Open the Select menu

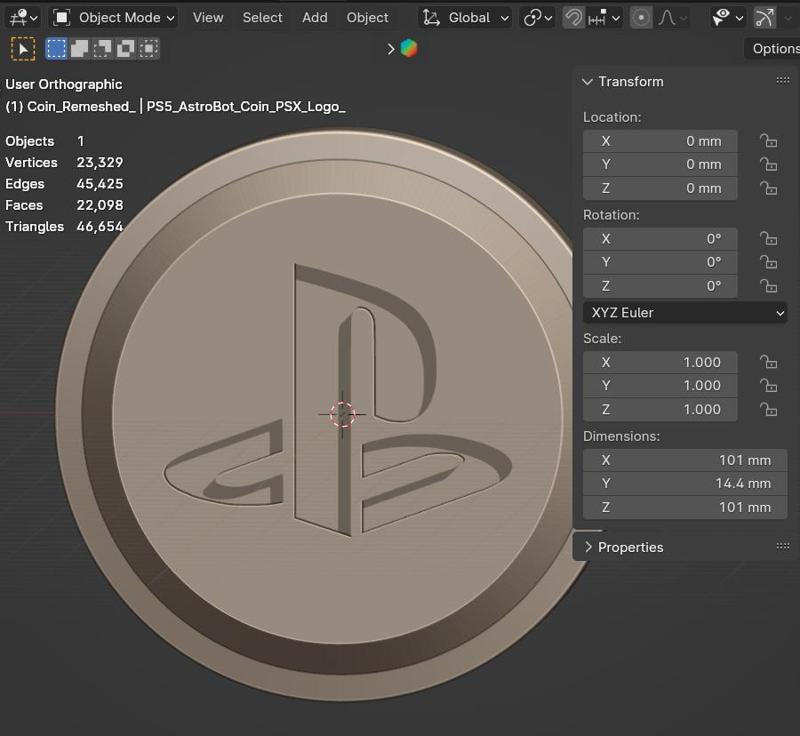point(262,18)
